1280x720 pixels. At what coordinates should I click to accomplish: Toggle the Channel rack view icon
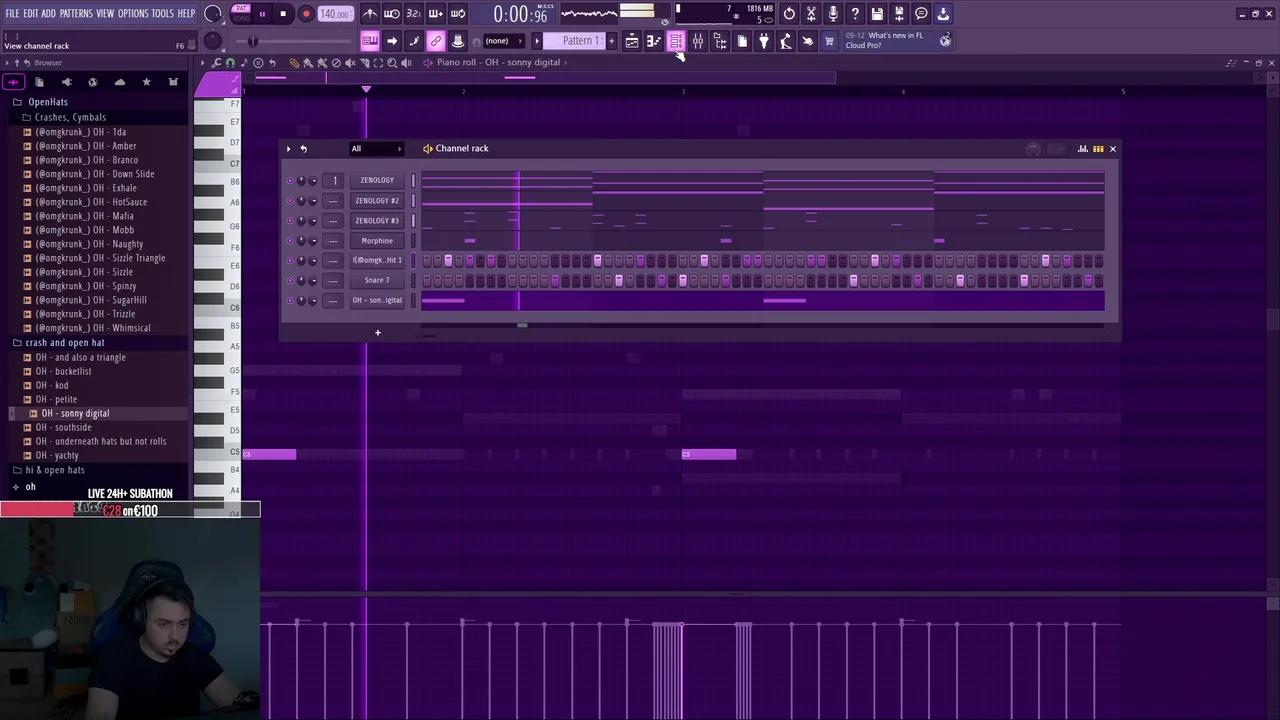pos(676,41)
